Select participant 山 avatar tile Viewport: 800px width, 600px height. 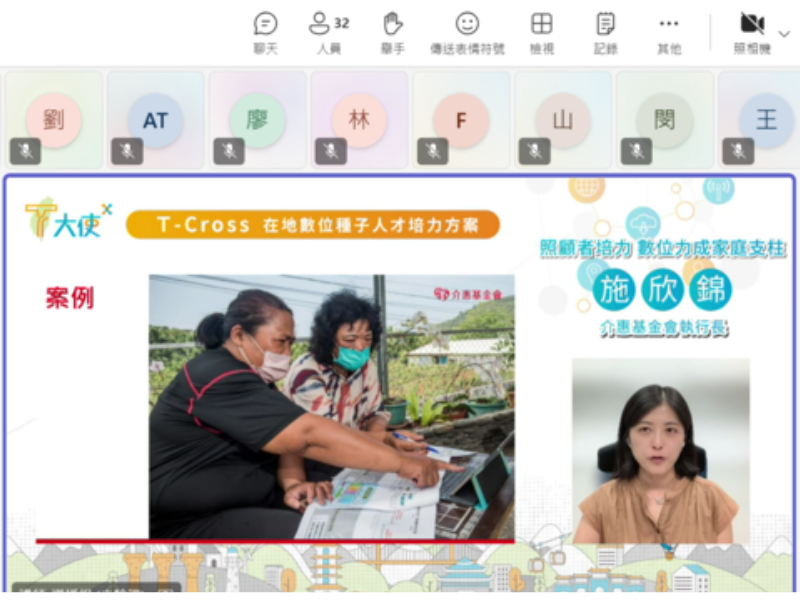click(x=563, y=120)
